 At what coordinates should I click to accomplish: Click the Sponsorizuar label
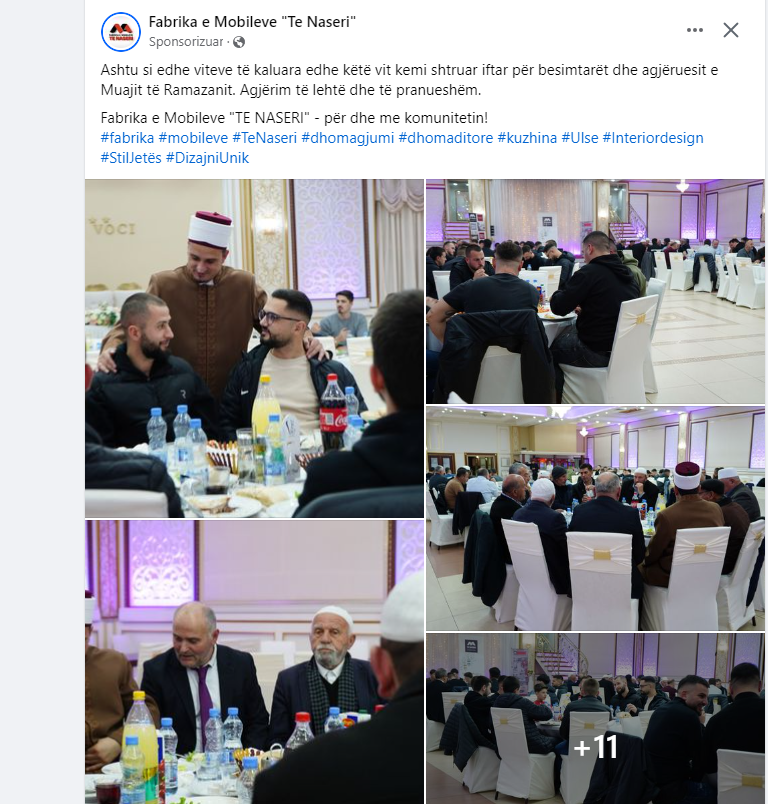point(186,42)
